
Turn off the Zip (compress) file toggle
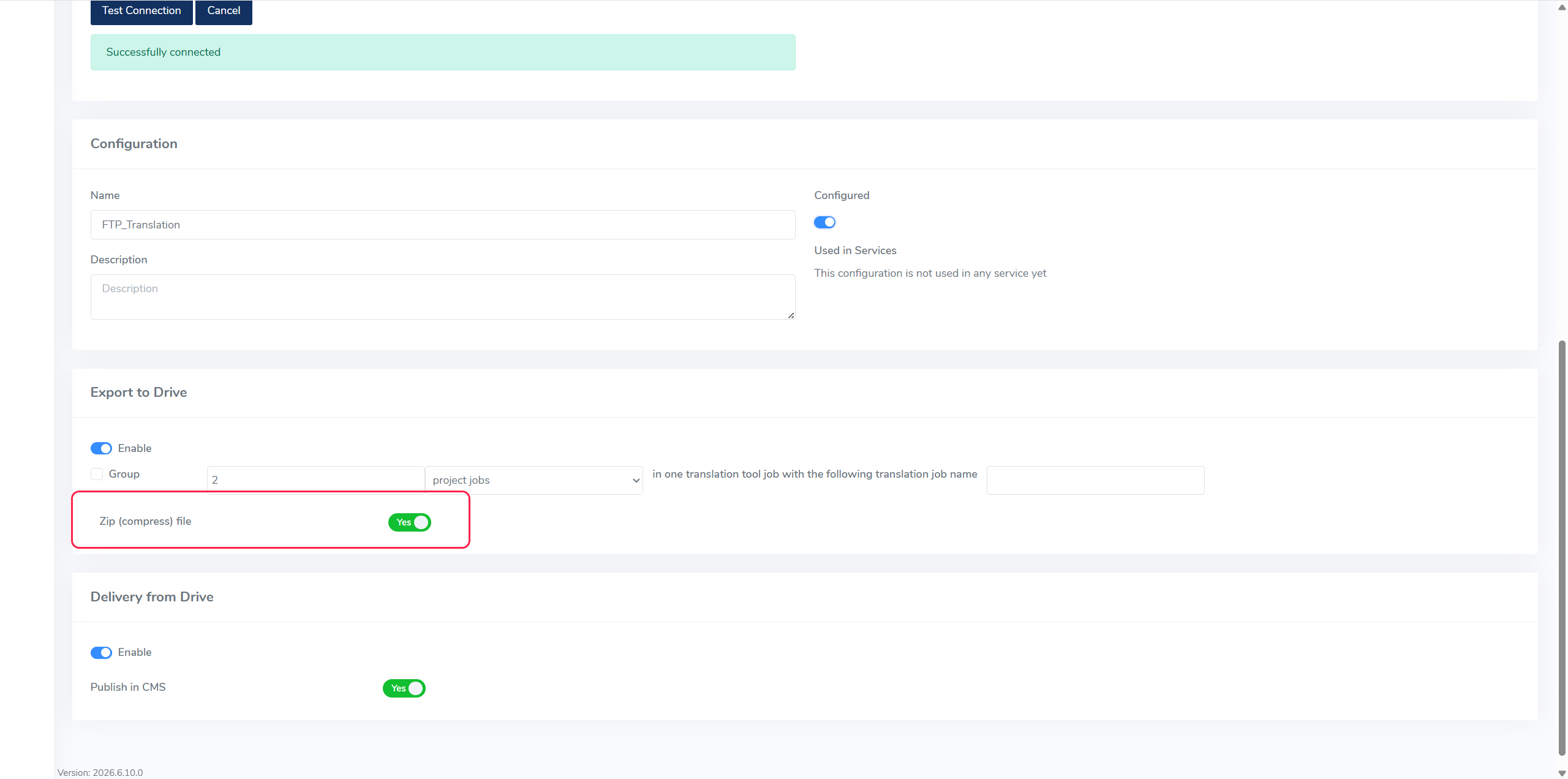coord(410,522)
